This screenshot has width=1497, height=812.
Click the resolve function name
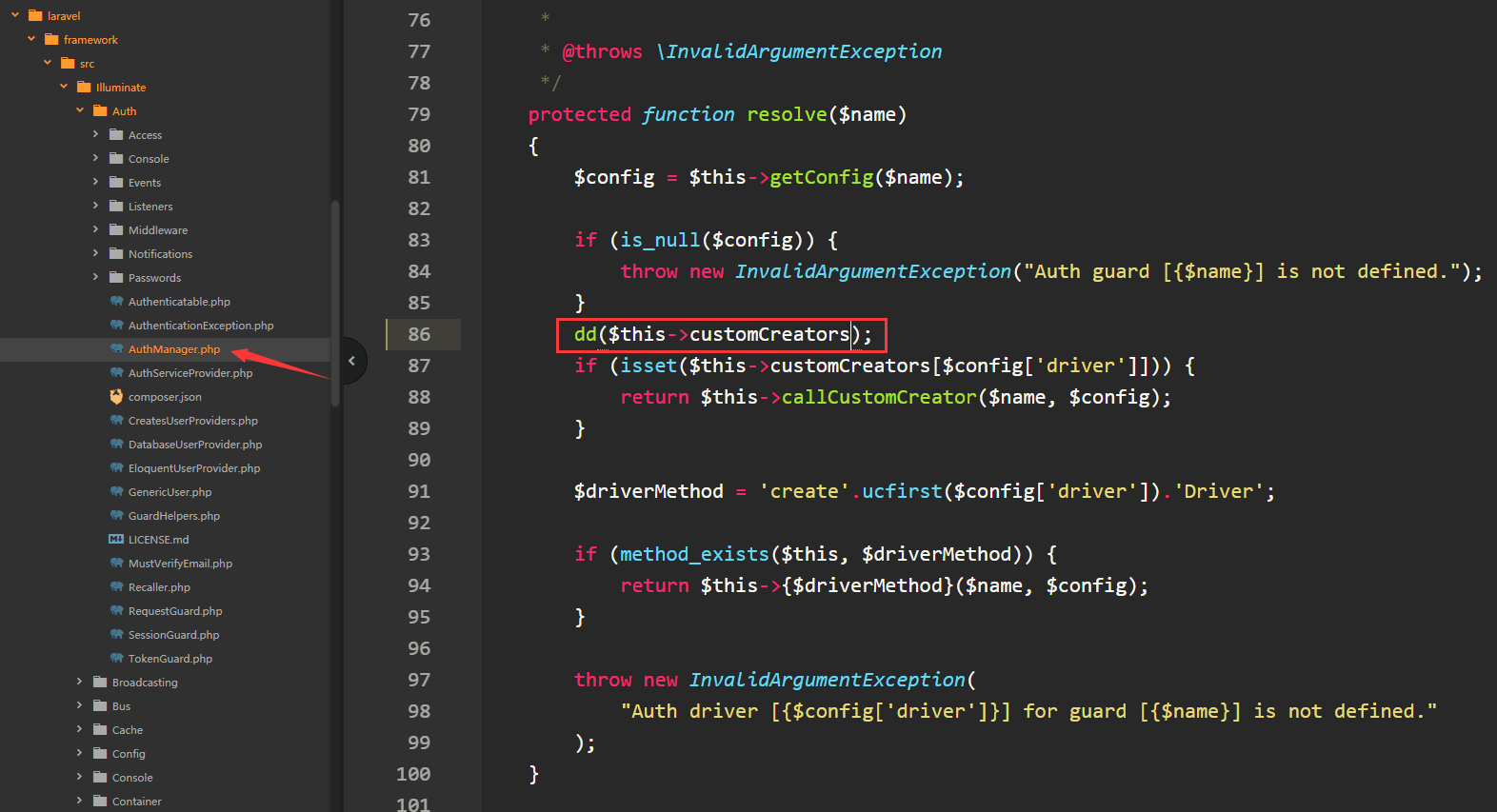787,114
